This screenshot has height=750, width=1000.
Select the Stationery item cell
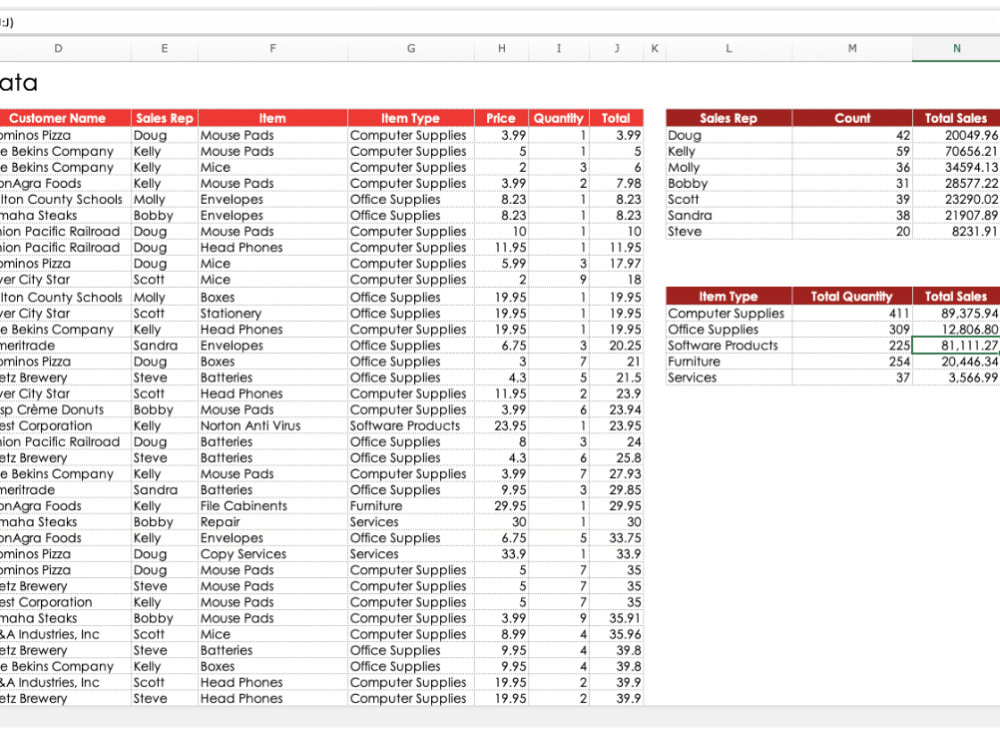273,313
